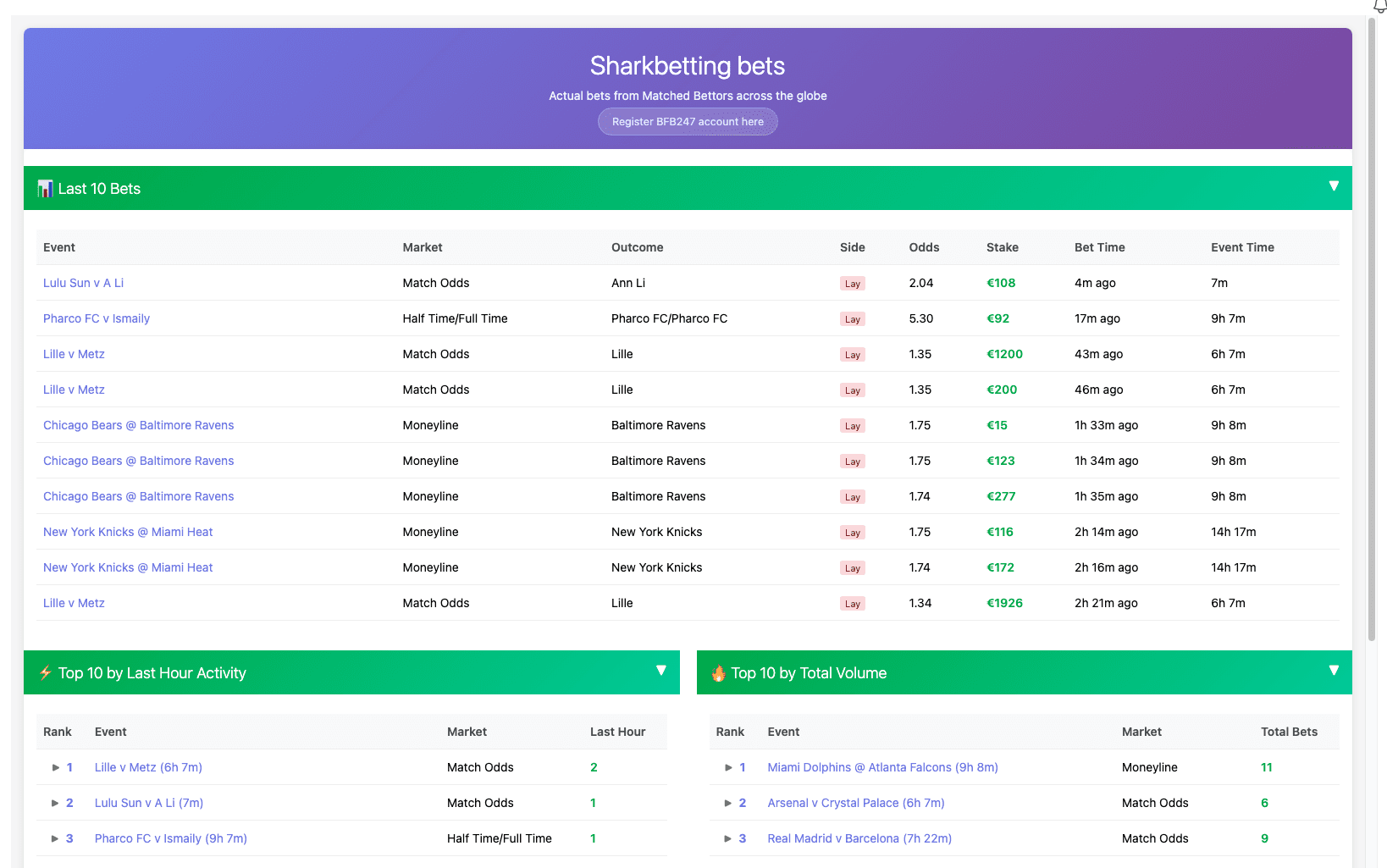
Task: Click the €1926 stake value
Action: [x=1004, y=603]
